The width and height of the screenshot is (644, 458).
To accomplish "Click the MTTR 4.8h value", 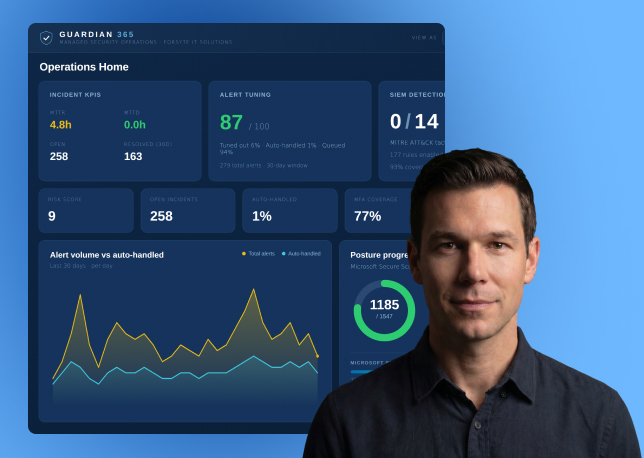I will 60,125.
